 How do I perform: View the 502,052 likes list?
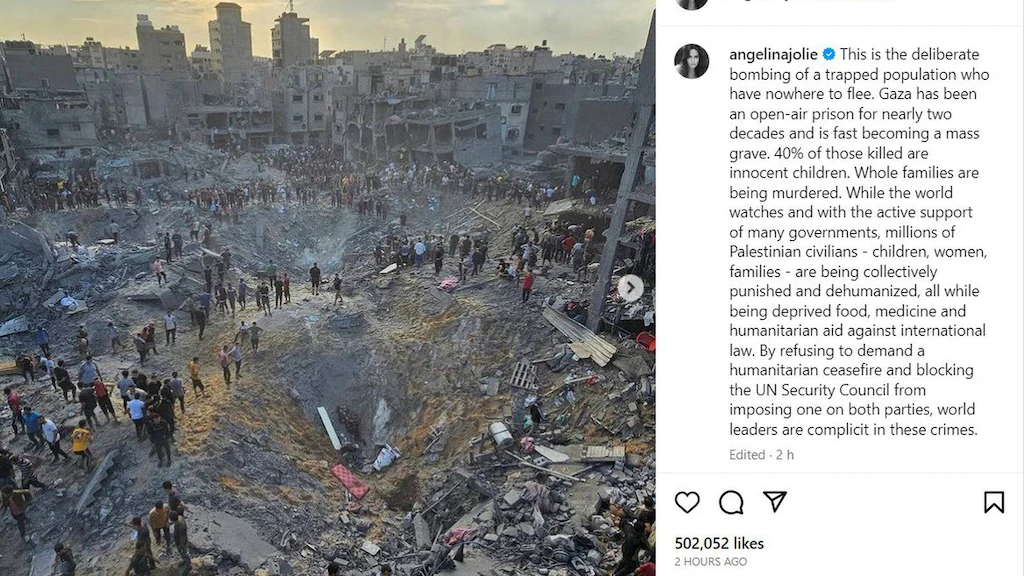point(719,543)
